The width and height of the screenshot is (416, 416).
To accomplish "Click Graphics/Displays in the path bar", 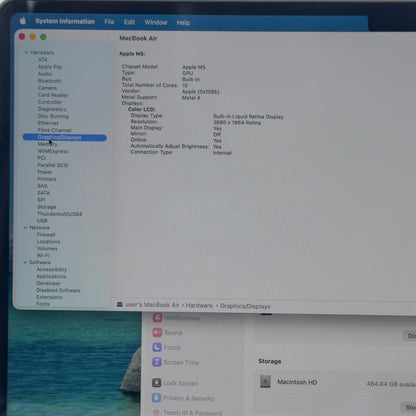I will pos(245,306).
